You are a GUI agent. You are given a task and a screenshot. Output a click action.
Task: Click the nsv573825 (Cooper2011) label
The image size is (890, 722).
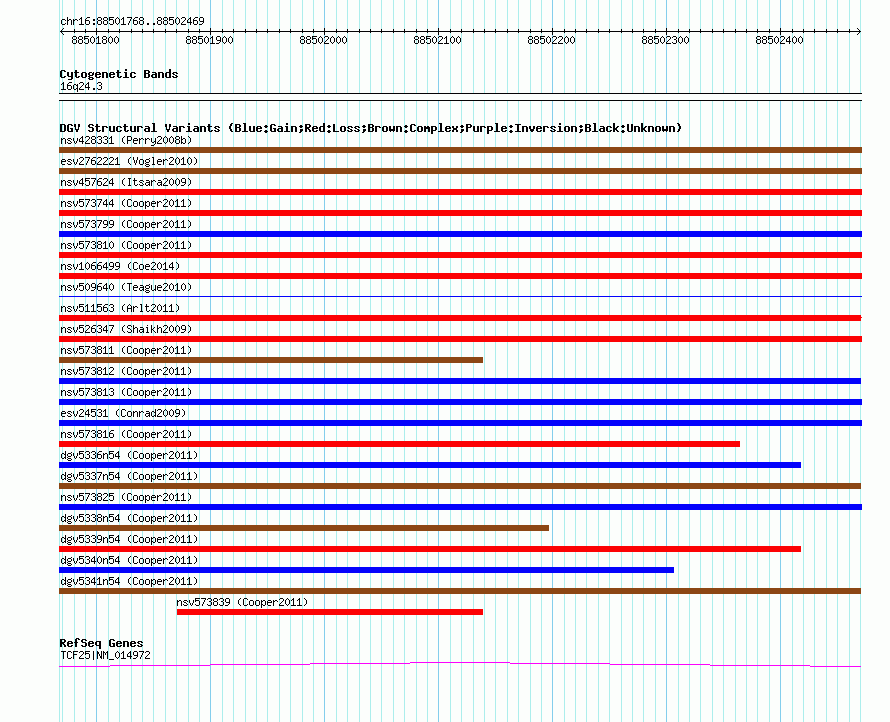point(126,497)
